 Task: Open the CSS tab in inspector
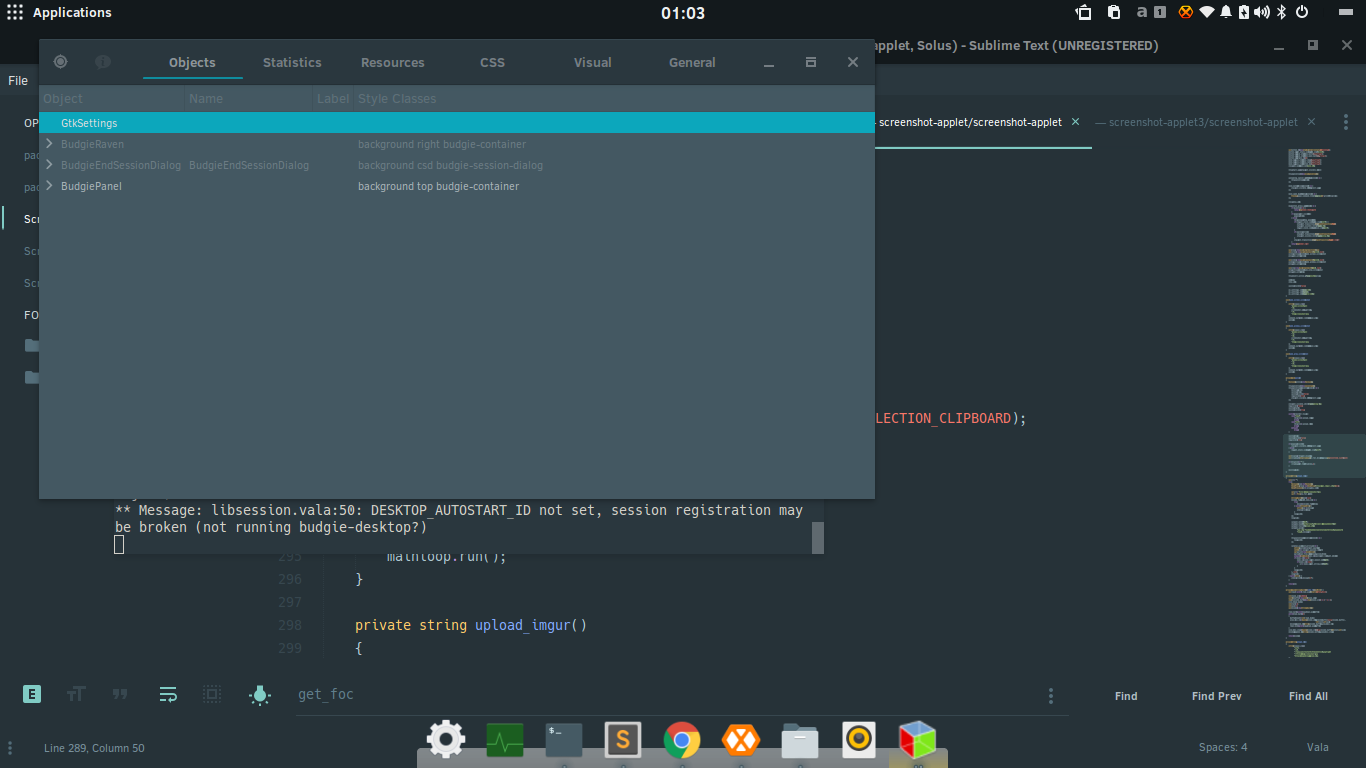492,62
